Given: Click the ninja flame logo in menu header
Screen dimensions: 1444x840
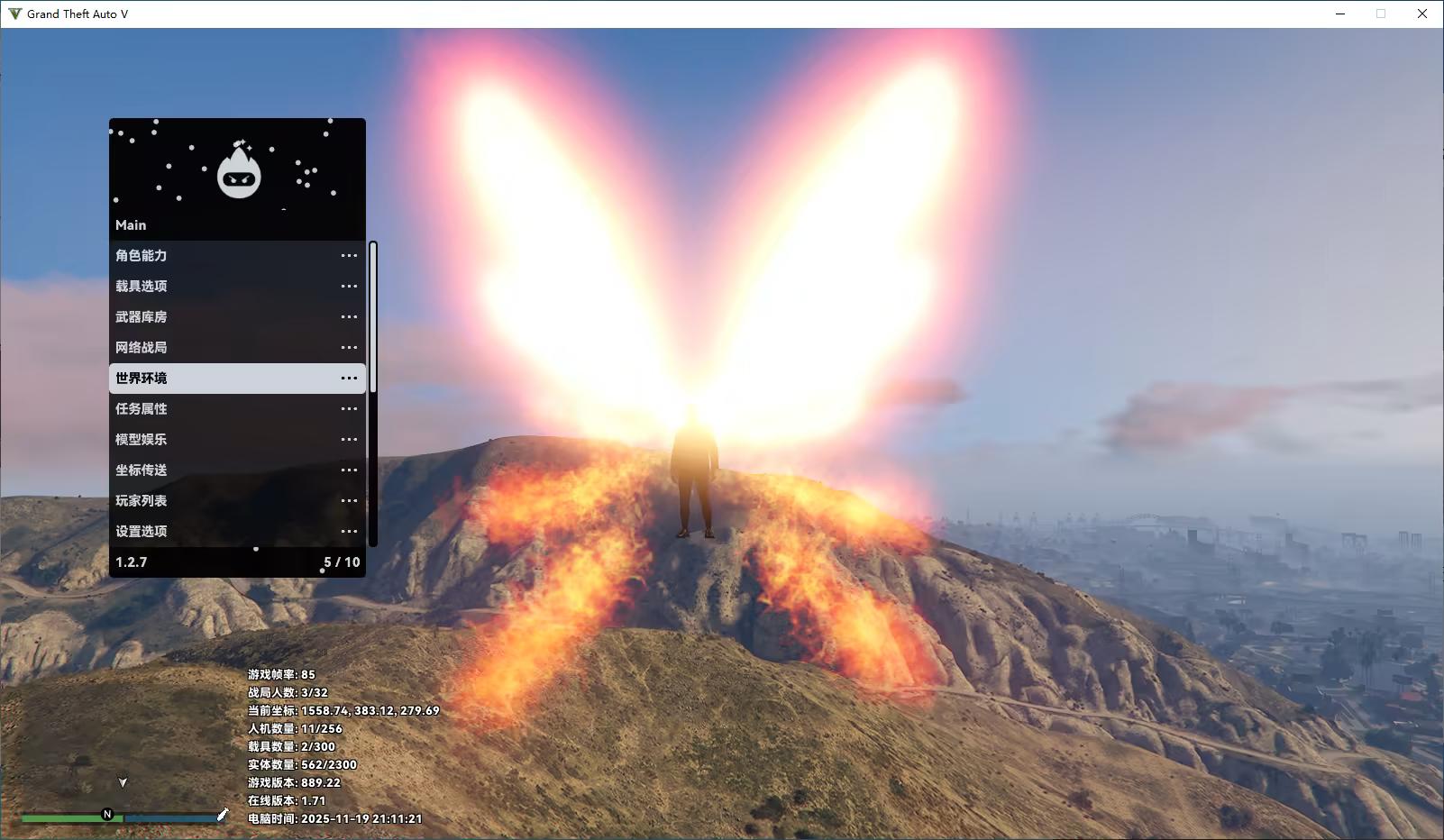Looking at the screenshot, I should 239,171.
